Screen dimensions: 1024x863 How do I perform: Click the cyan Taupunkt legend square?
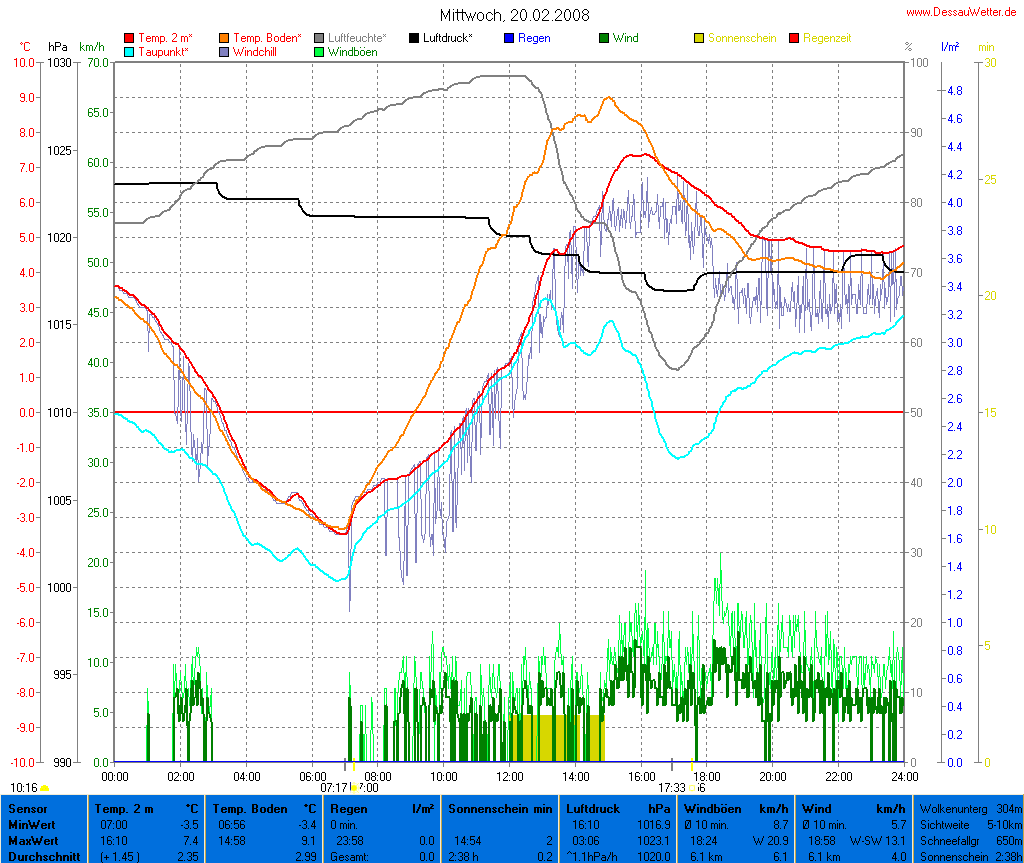click(128, 51)
